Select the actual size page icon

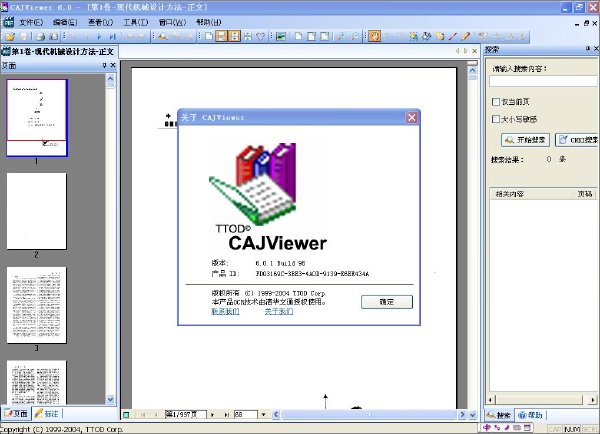click(x=209, y=36)
